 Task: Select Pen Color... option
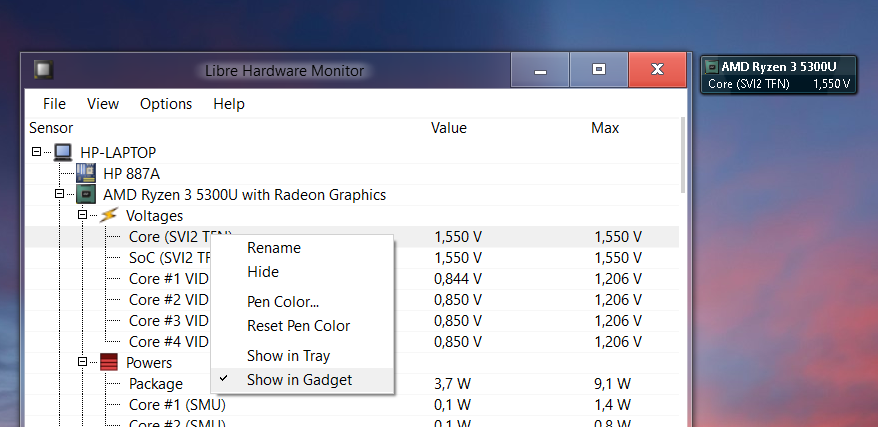point(302,302)
